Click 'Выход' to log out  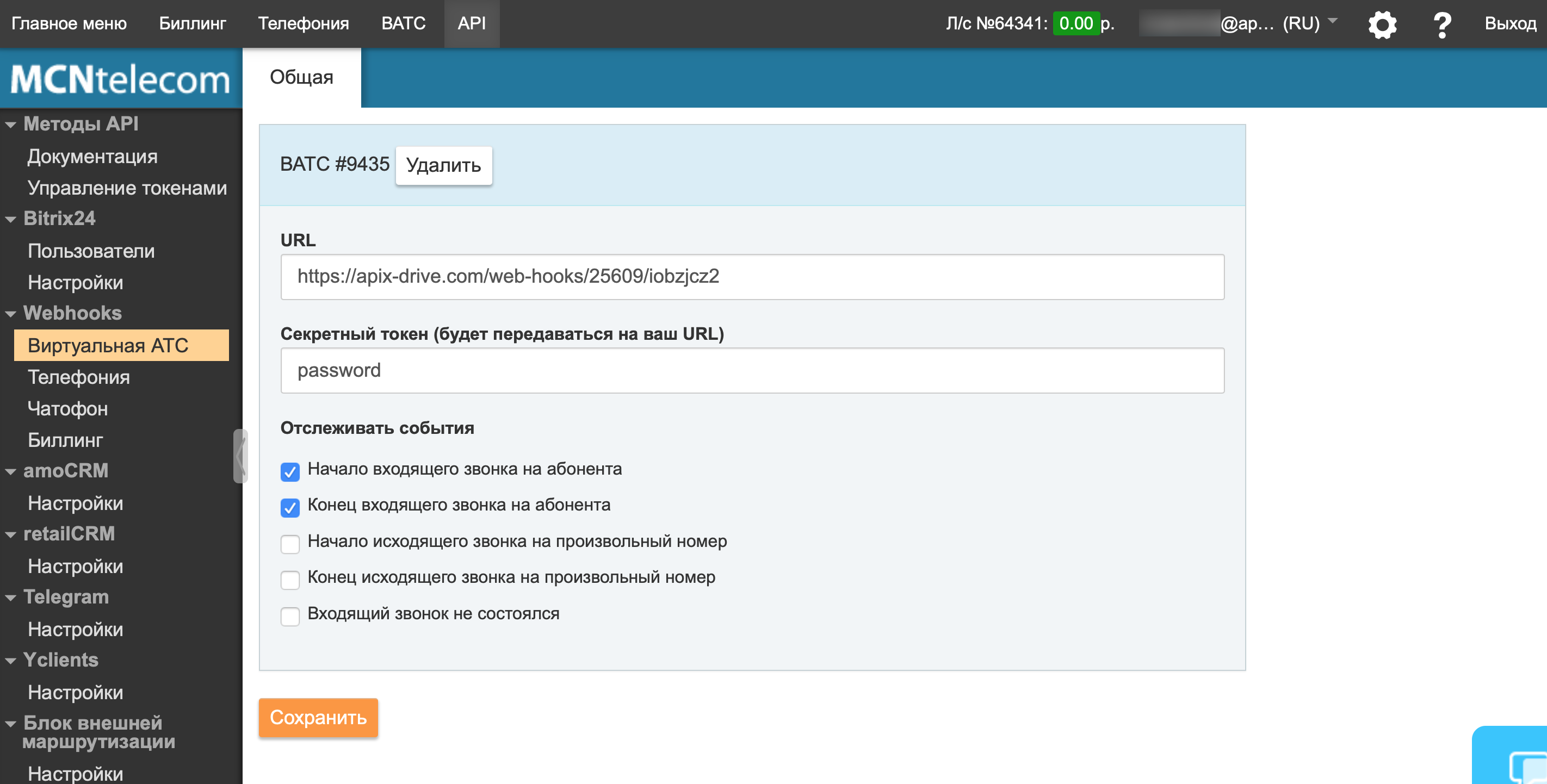pyautogui.click(x=1510, y=23)
